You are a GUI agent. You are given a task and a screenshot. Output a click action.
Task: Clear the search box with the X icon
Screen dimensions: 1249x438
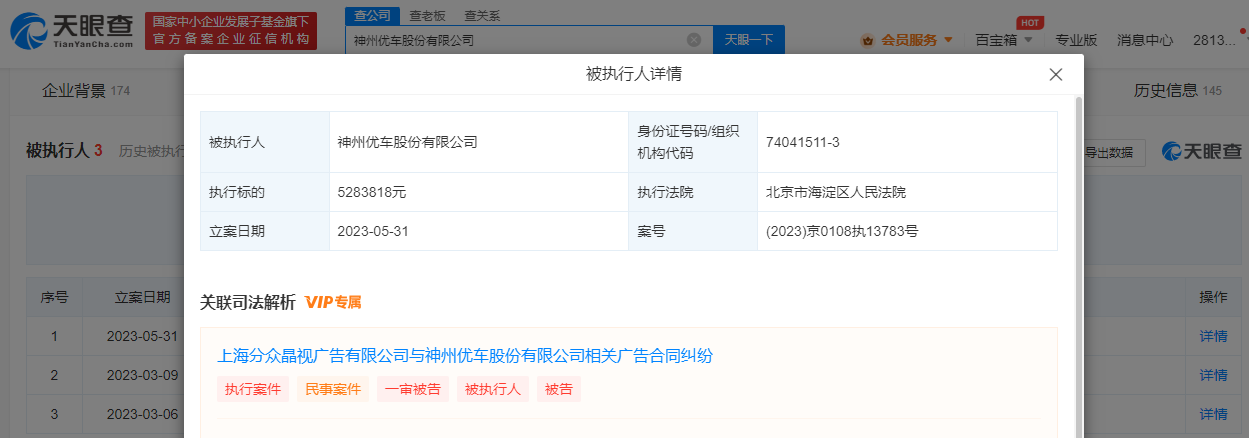point(694,40)
